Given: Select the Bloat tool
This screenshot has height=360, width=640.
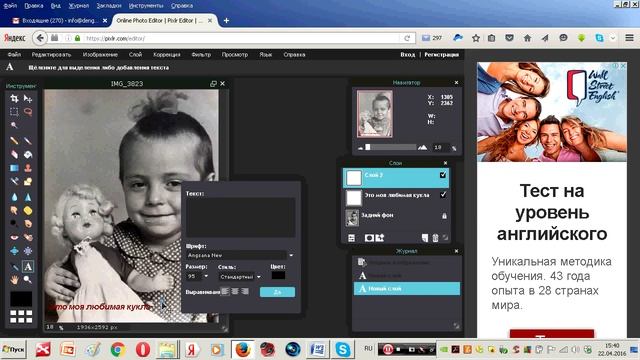Looking at the screenshot, I should pyautogui.click(x=14, y=251).
